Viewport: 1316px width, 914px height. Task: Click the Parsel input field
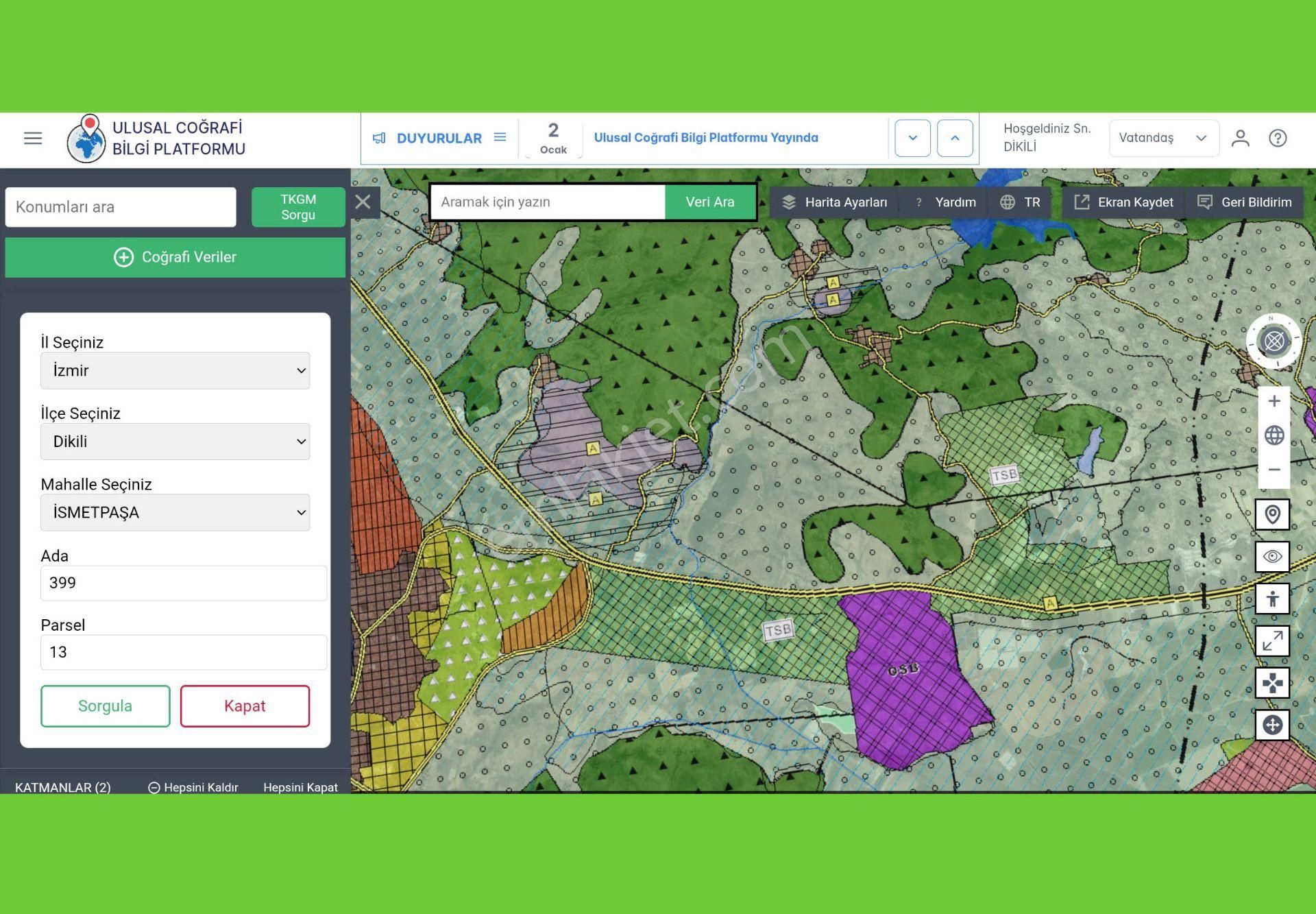(x=183, y=652)
